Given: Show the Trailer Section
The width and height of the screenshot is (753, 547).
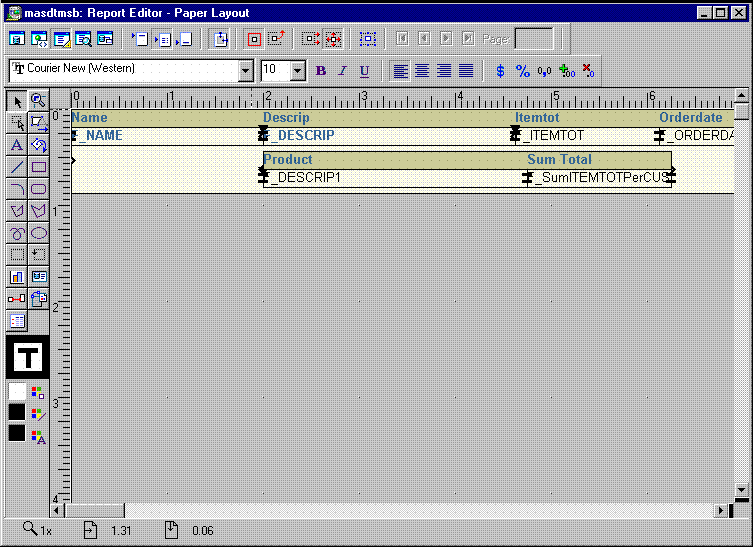Looking at the screenshot, I should 184,39.
